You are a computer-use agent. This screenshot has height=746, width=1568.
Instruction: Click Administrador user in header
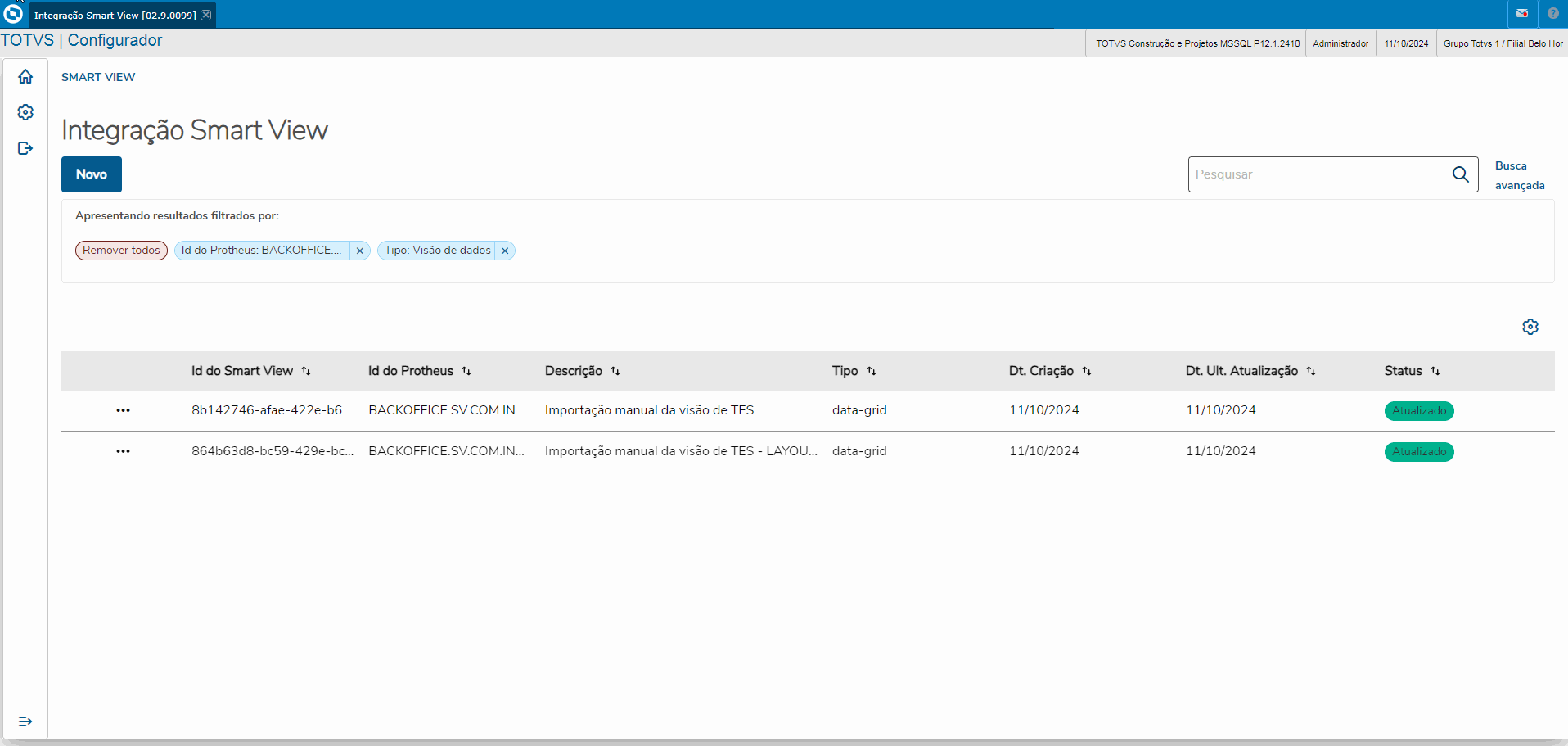1340,43
